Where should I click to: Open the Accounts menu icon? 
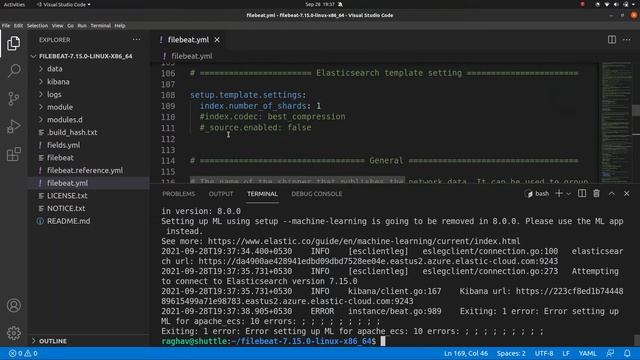[x=13, y=305]
